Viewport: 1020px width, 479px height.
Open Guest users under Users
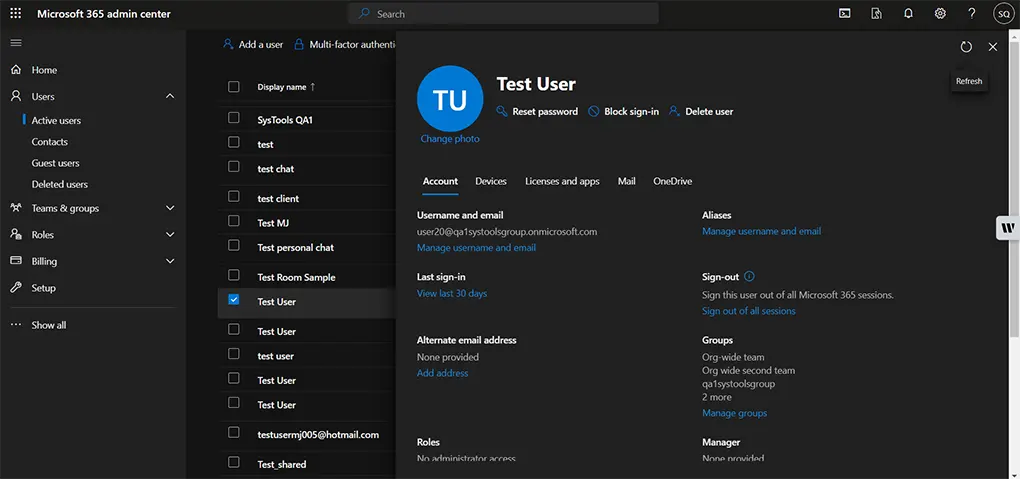click(x=55, y=163)
